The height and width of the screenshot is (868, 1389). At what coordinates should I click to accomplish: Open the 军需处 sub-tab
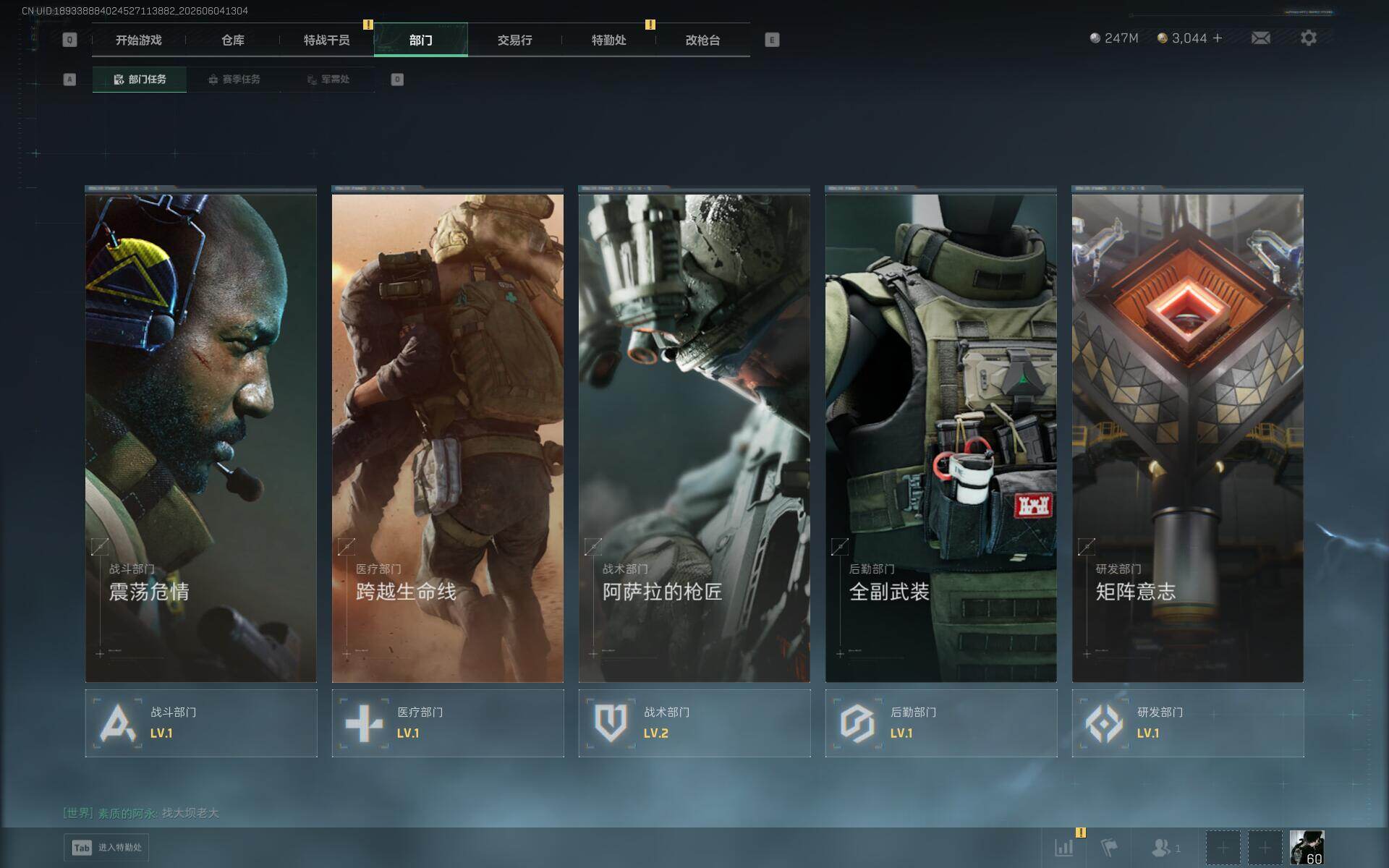click(328, 80)
